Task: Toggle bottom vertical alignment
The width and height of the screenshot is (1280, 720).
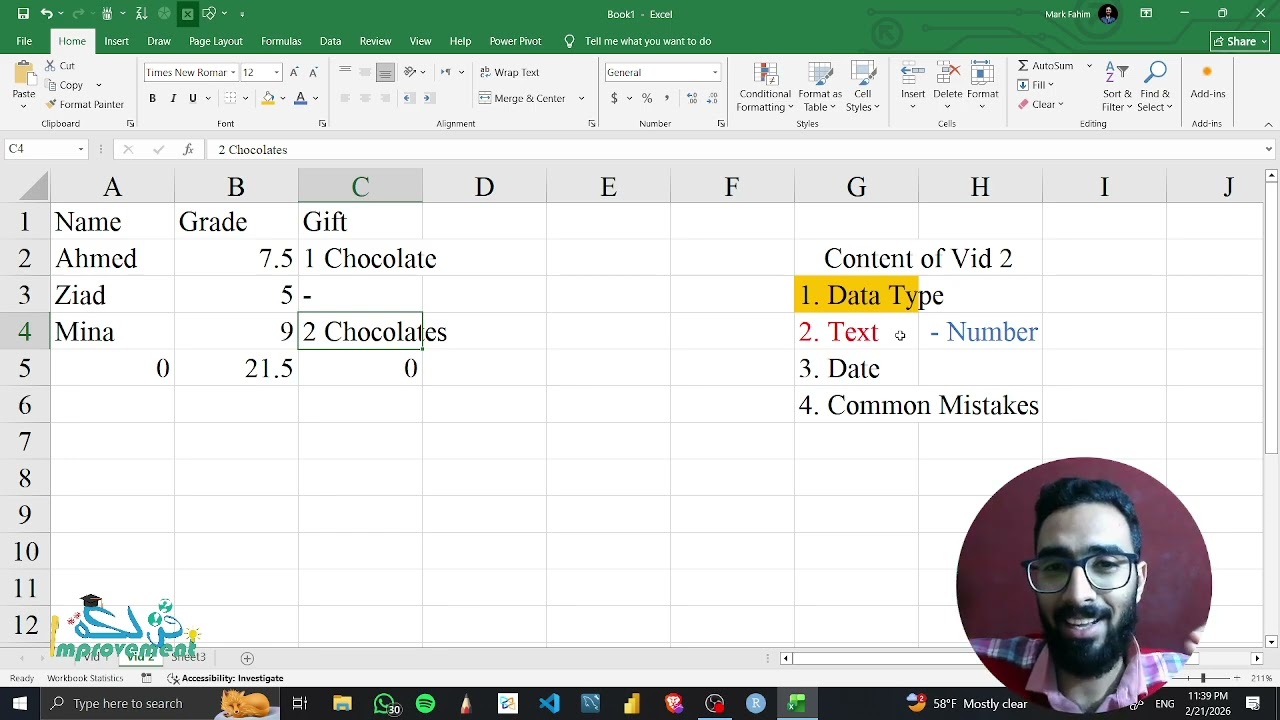Action: coord(385,72)
